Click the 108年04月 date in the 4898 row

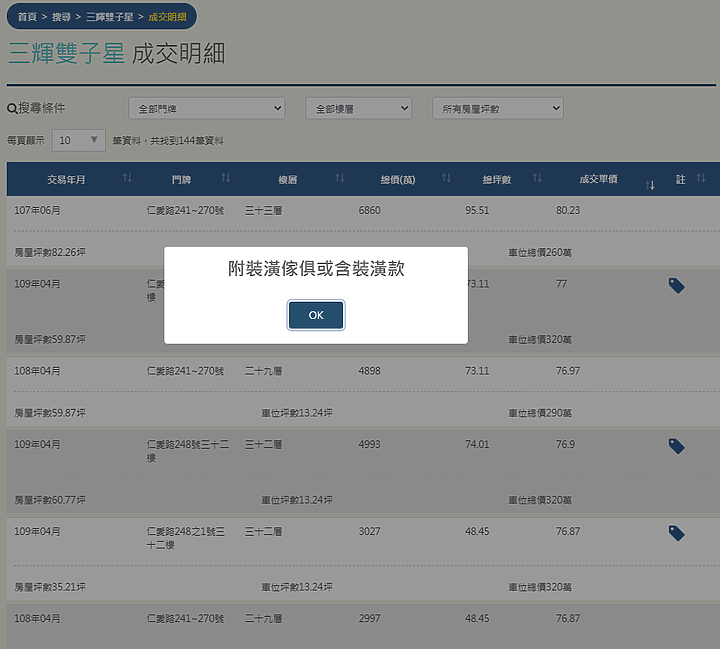tap(37, 371)
